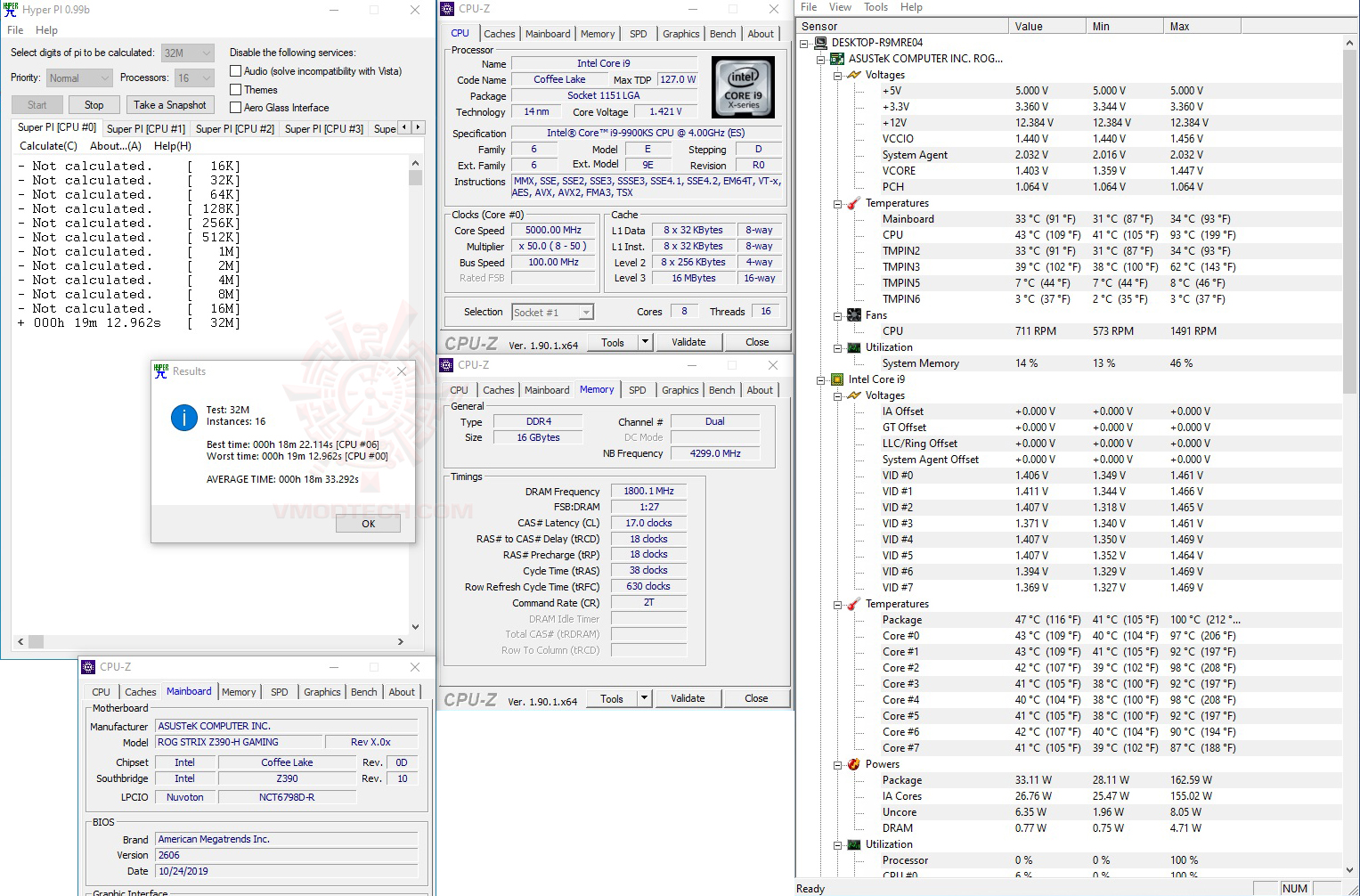
Task: Click the Stop button in Hyper PI
Action: pyautogui.click(x=94, y=105)
